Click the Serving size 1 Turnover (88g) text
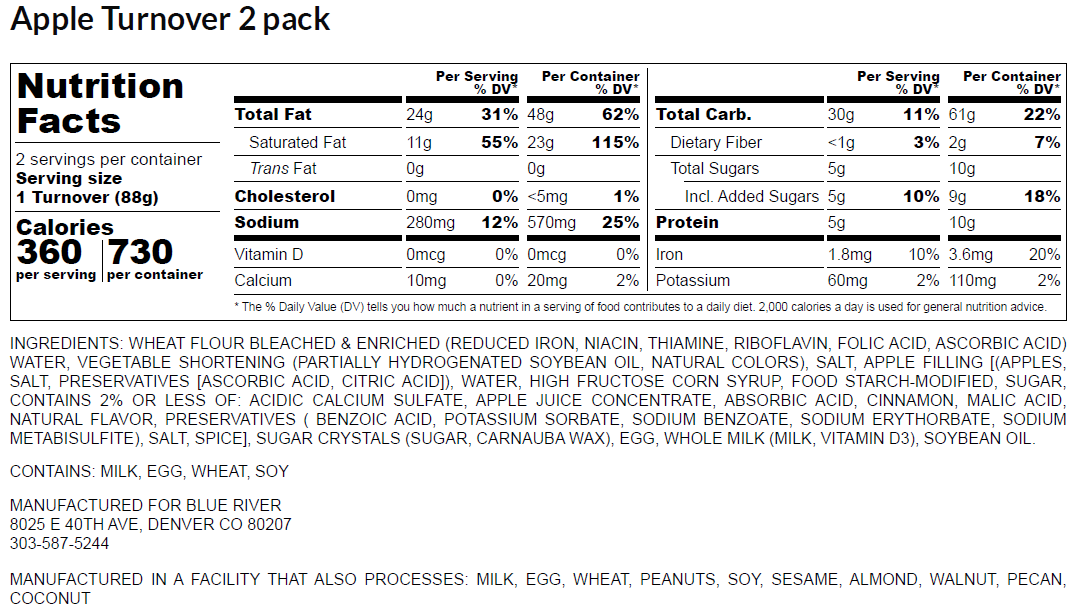Image resolution: width=1071 pixels, height=604 pixels. click(x=87, y=187)
